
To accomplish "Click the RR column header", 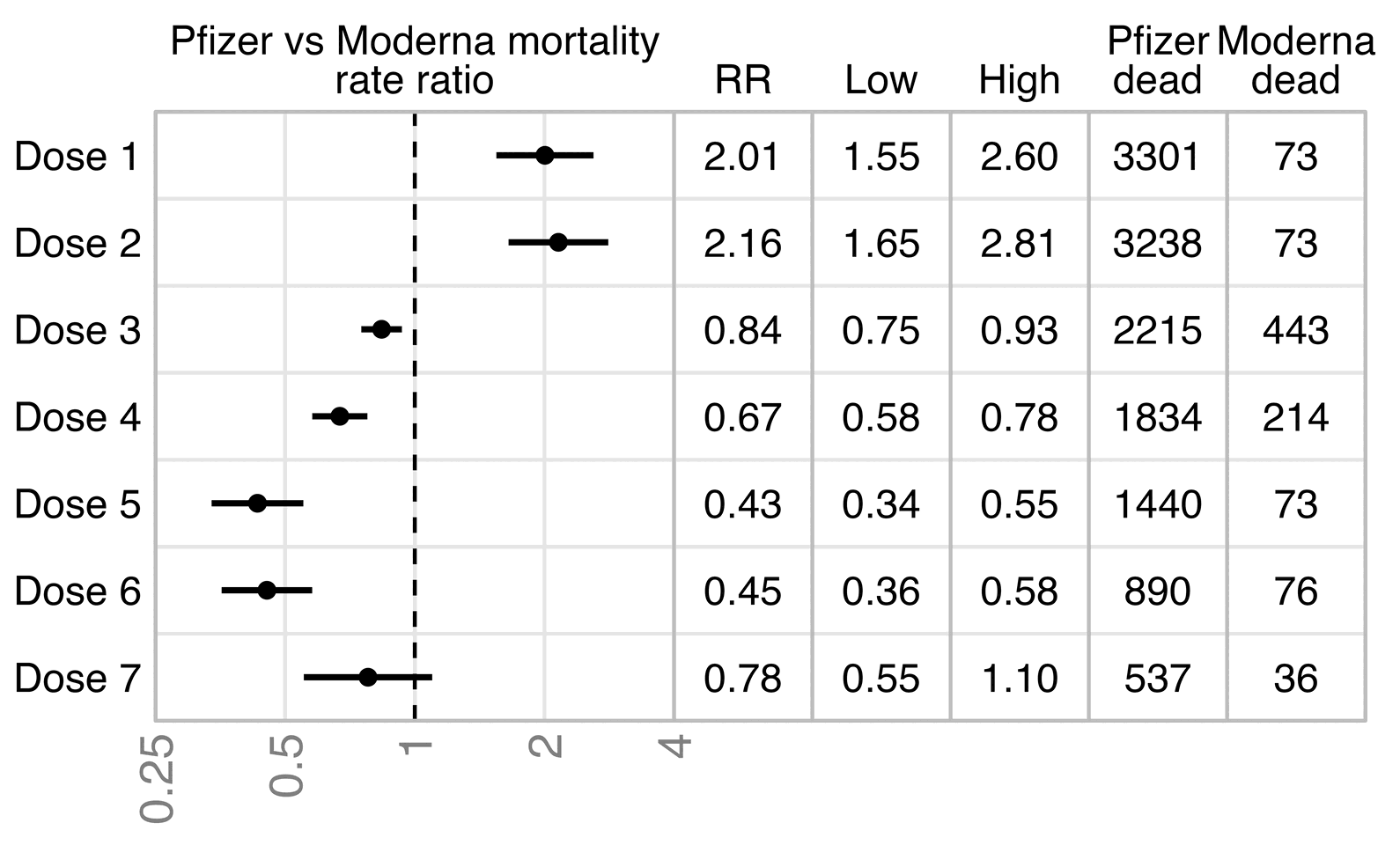I will pyautogui.click(x=742, y=80).
